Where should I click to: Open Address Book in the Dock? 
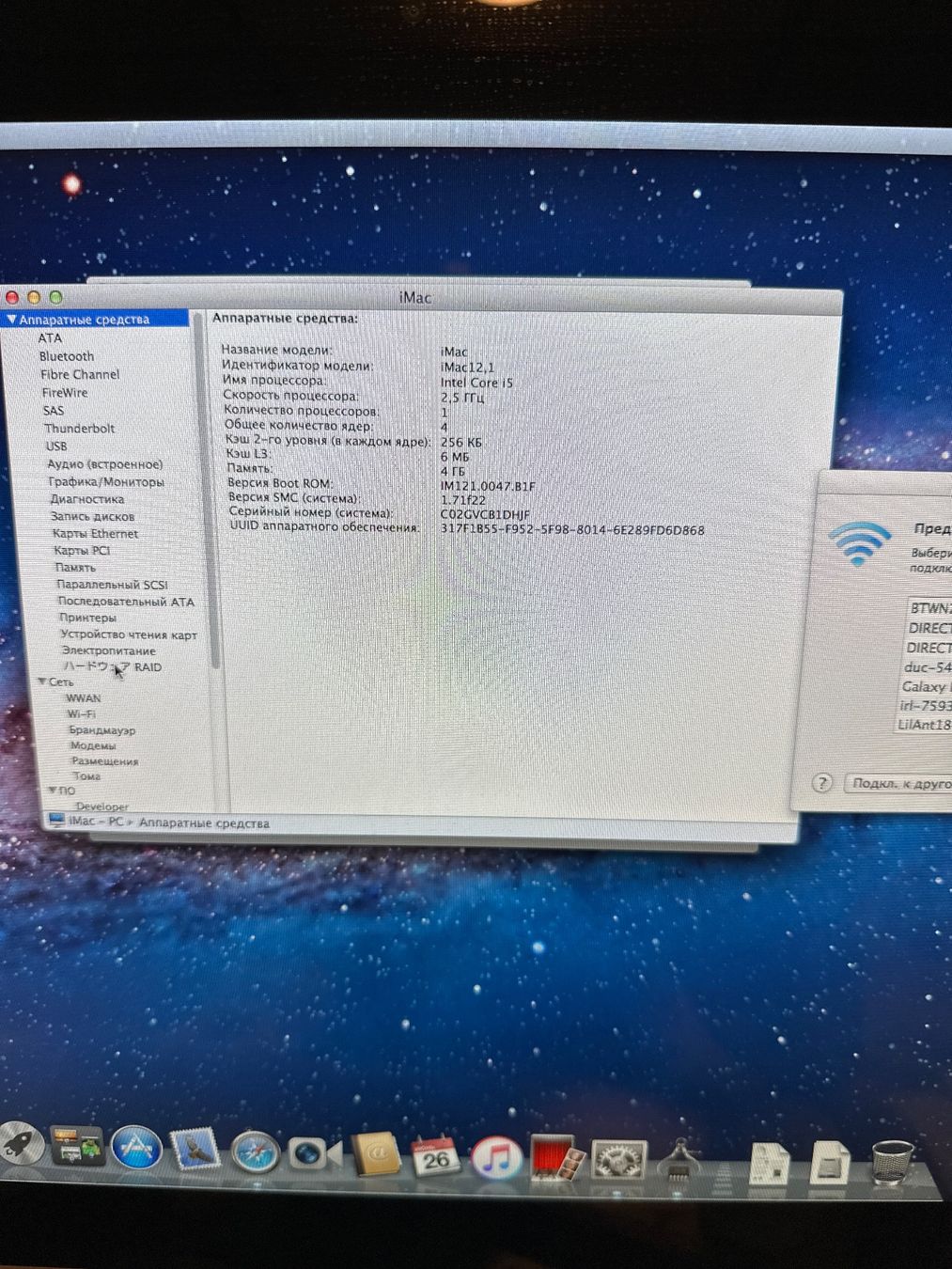coord(375,1154)
